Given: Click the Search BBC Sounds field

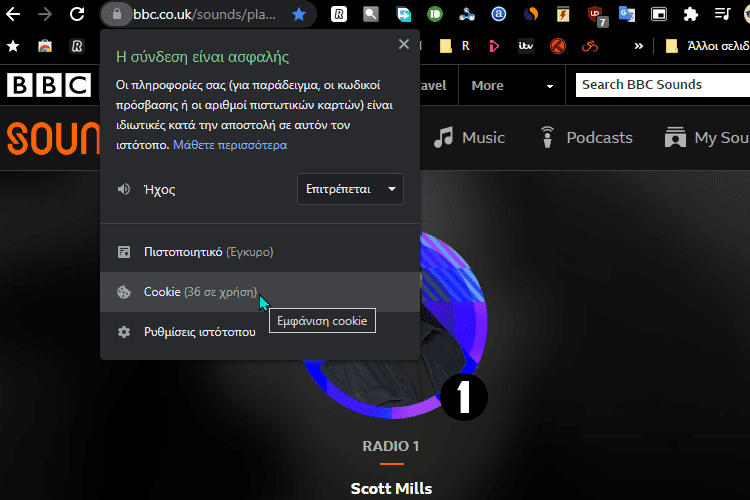Looking at the screenshot, I should 662,85.
